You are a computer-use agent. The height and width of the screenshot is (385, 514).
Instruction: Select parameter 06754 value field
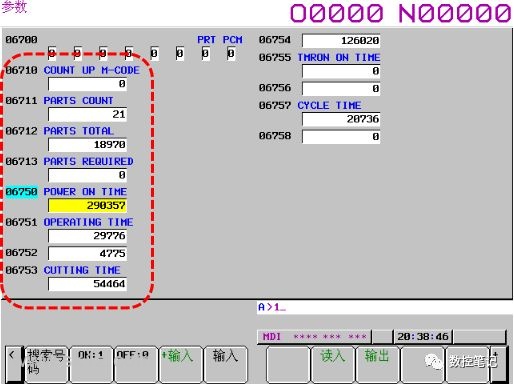[341, 41]
